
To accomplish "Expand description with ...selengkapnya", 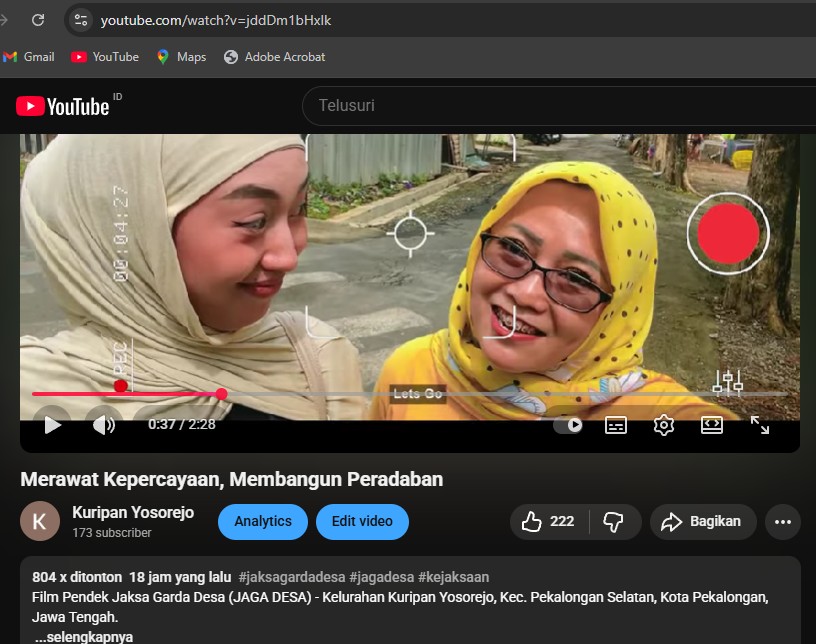I will tap(83, 636).
